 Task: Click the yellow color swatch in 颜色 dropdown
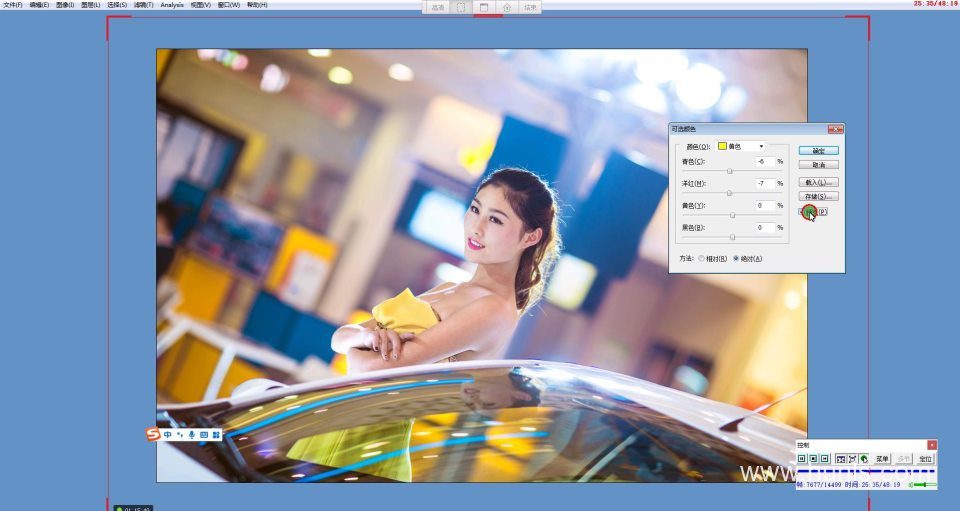722,146
